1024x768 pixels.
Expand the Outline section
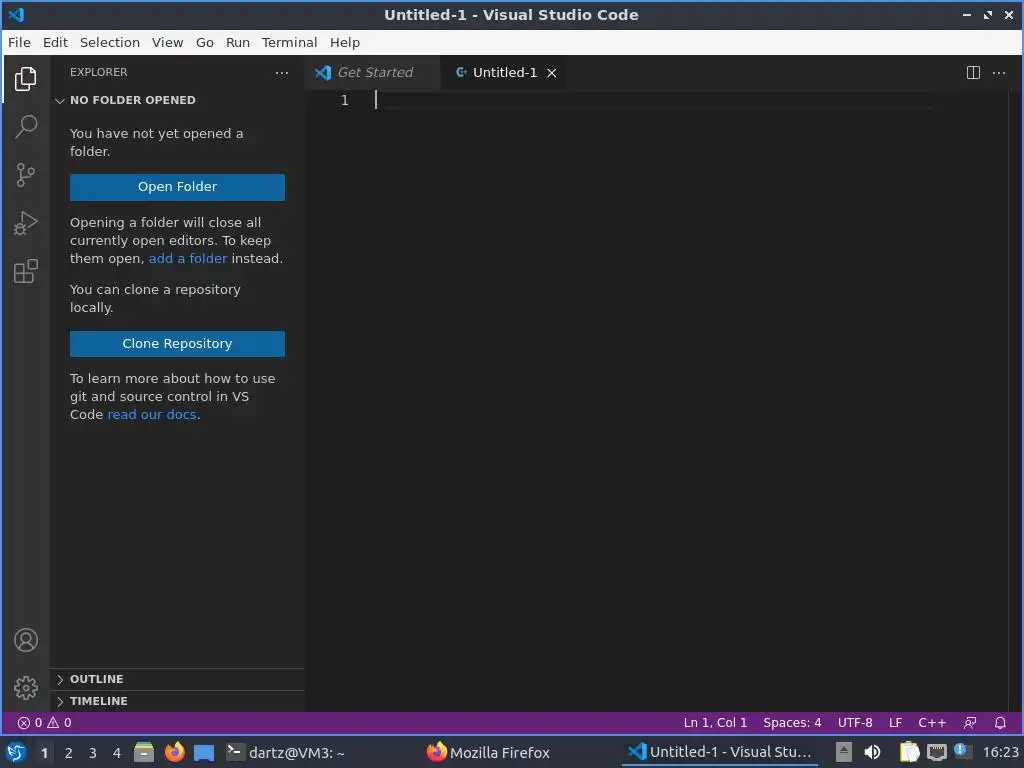pos(177,679)
